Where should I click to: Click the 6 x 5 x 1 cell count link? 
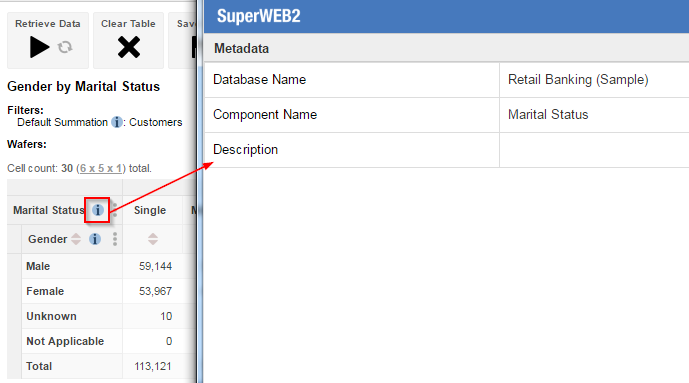click(x=101, y=168)
